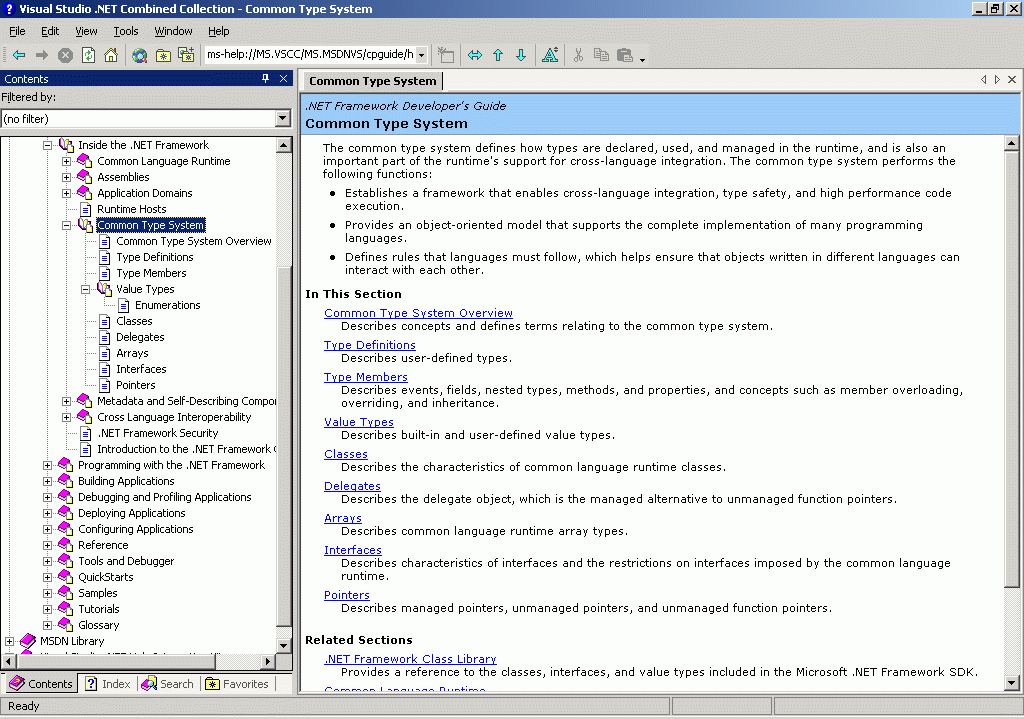Open the Value Types link
Viewport: 1024px width, 719px height.
tap(359, 422)
